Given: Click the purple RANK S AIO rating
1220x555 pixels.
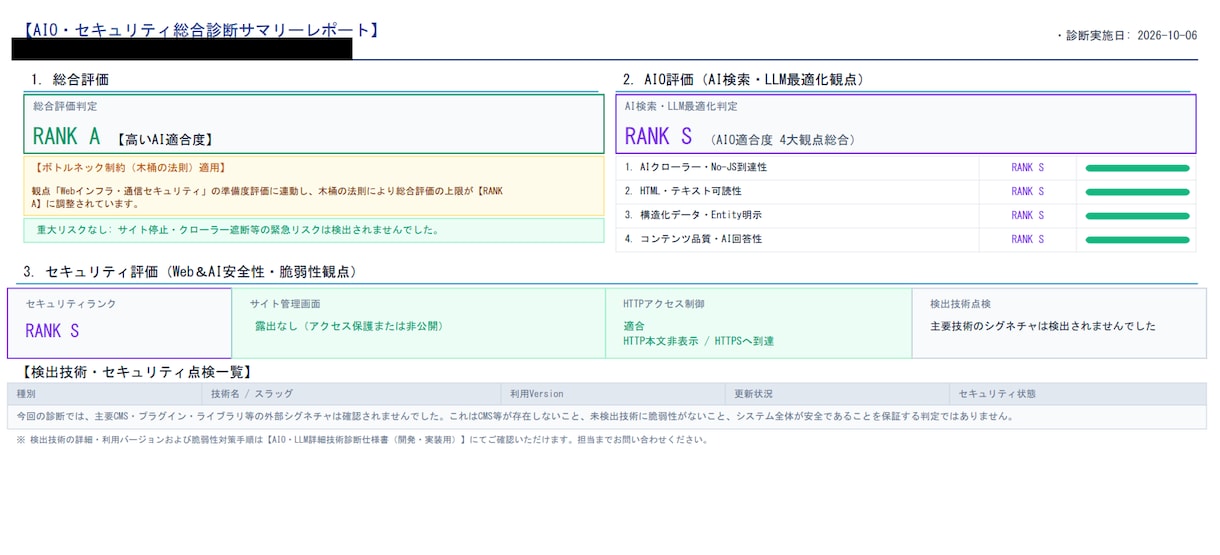Looking at the screenshot, I should 658,136.
